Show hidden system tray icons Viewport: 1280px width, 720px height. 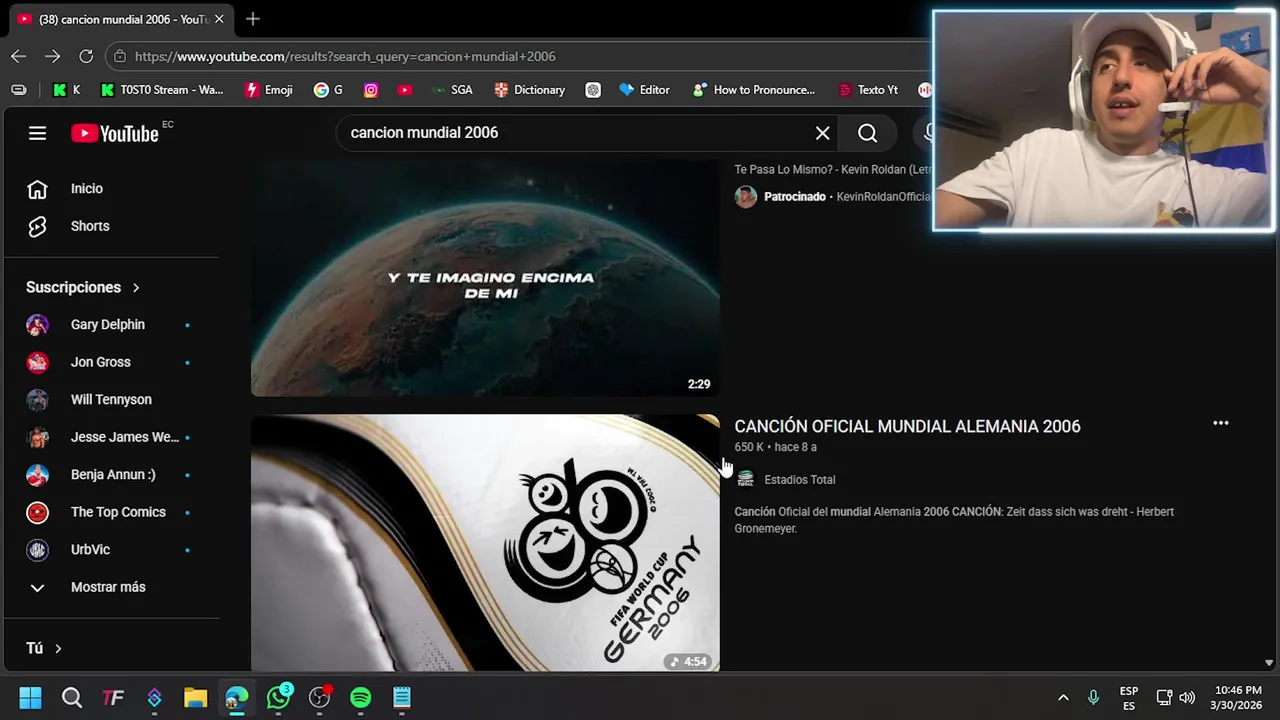pos(1063,697)
